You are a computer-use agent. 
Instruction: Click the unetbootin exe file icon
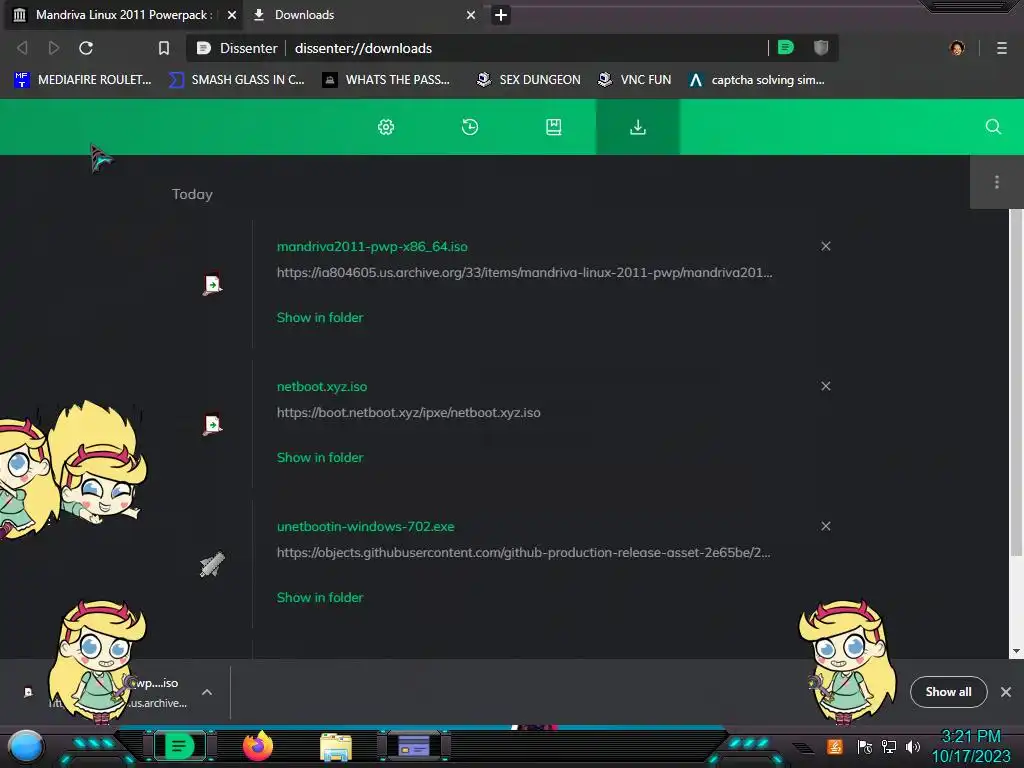[212, 564]
